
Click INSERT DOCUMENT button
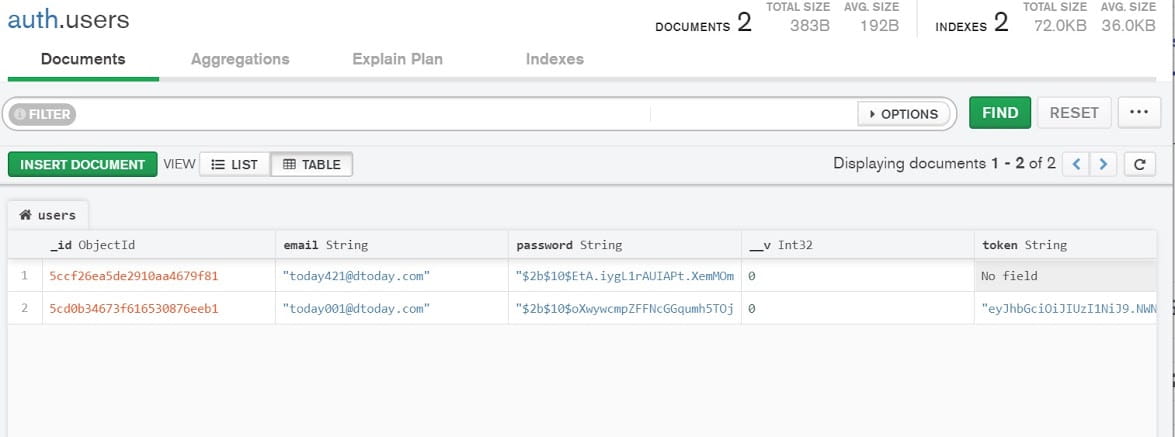point(82,164)
